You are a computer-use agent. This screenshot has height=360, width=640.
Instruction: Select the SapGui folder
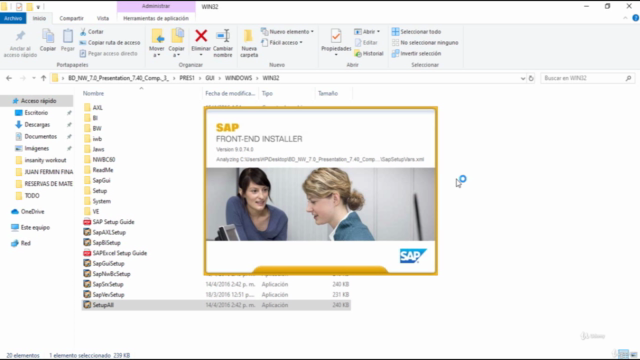97,180
